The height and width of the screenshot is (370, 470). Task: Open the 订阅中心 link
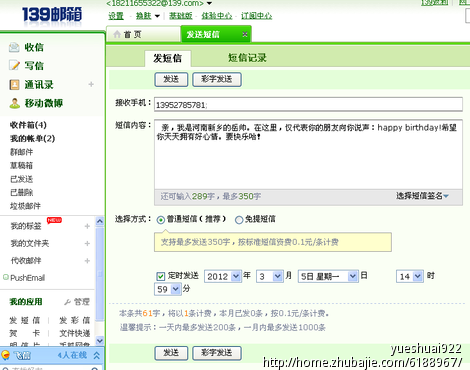pos(256,16)
